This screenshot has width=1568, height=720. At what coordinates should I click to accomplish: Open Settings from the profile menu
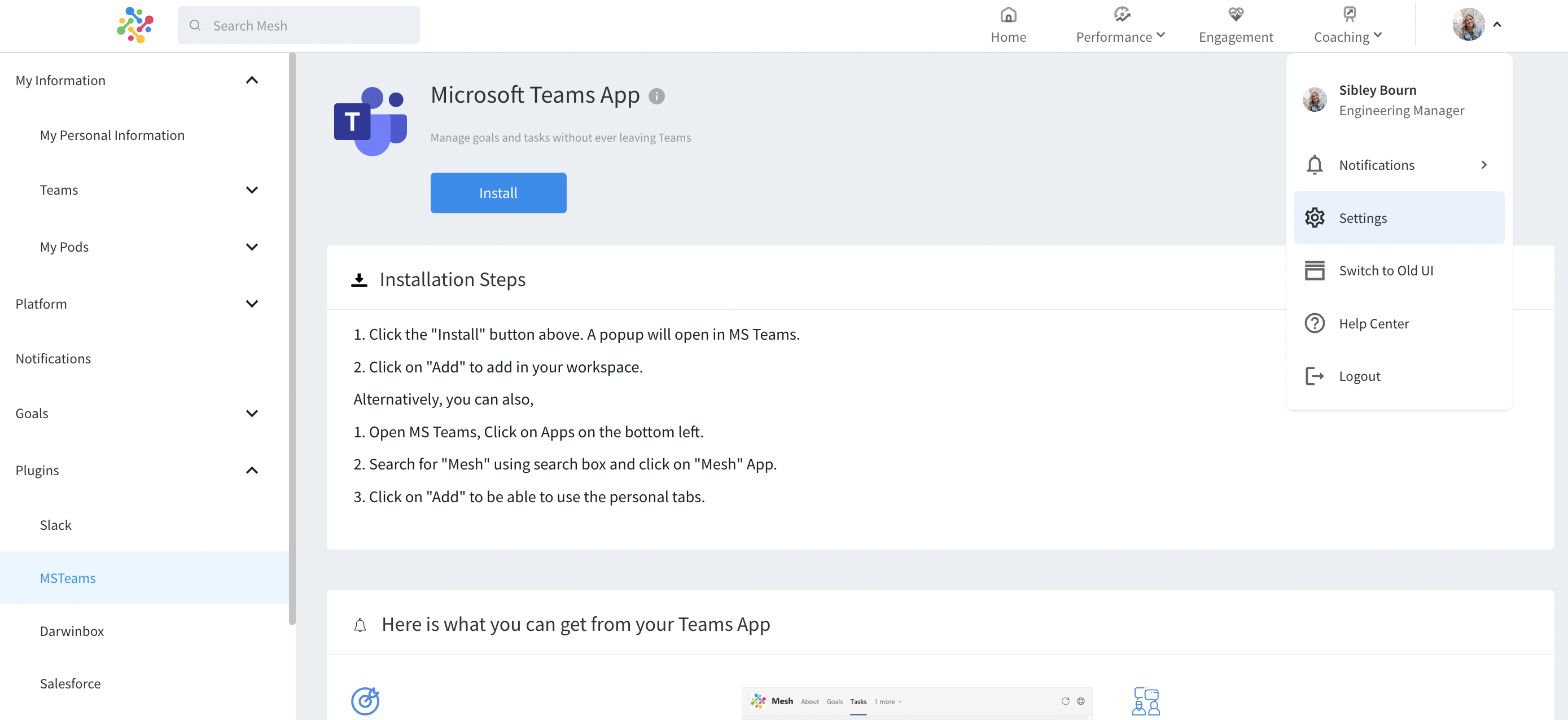(1398, 218)
